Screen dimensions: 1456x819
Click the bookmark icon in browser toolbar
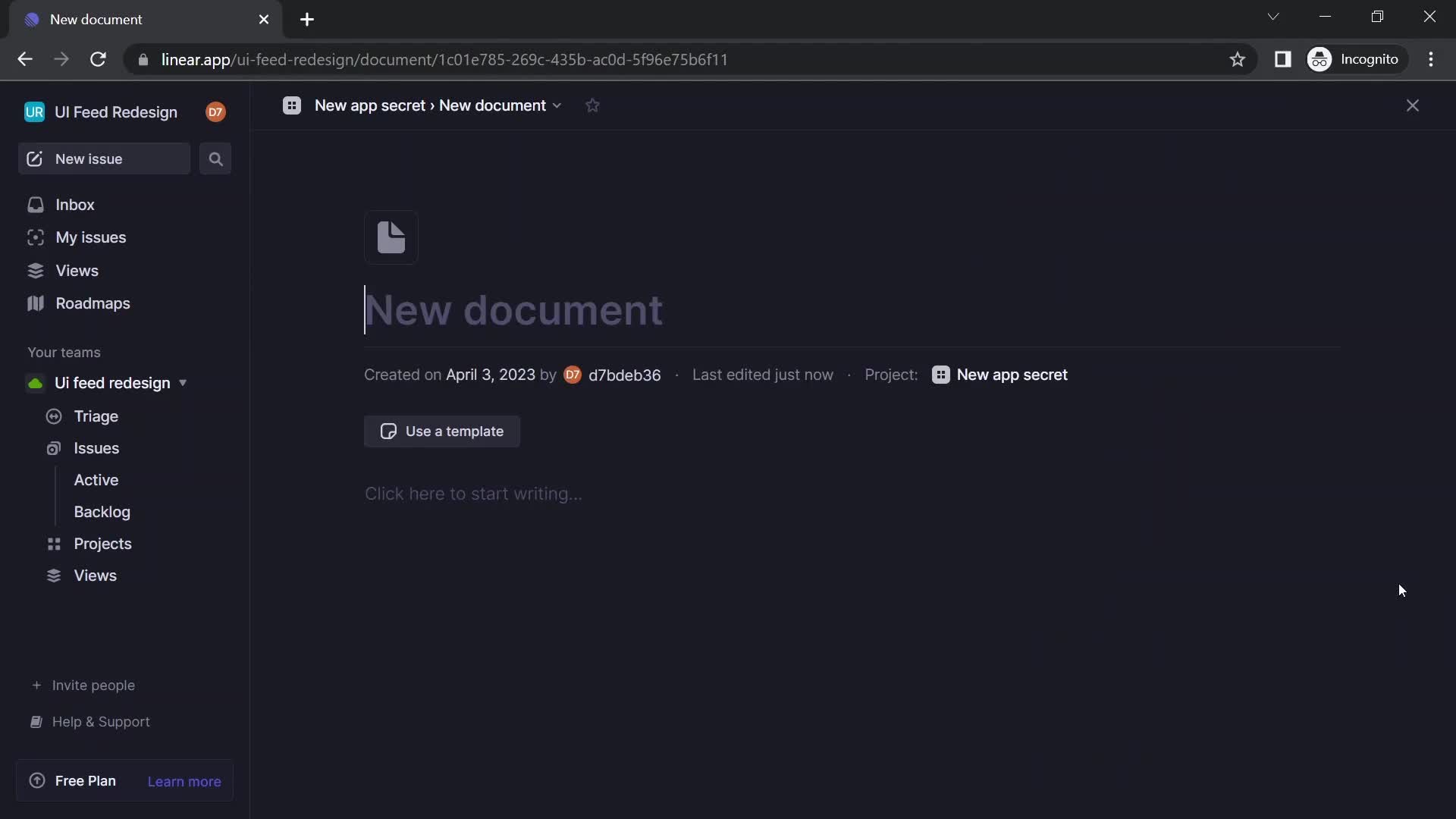[x=1237, y=60]
